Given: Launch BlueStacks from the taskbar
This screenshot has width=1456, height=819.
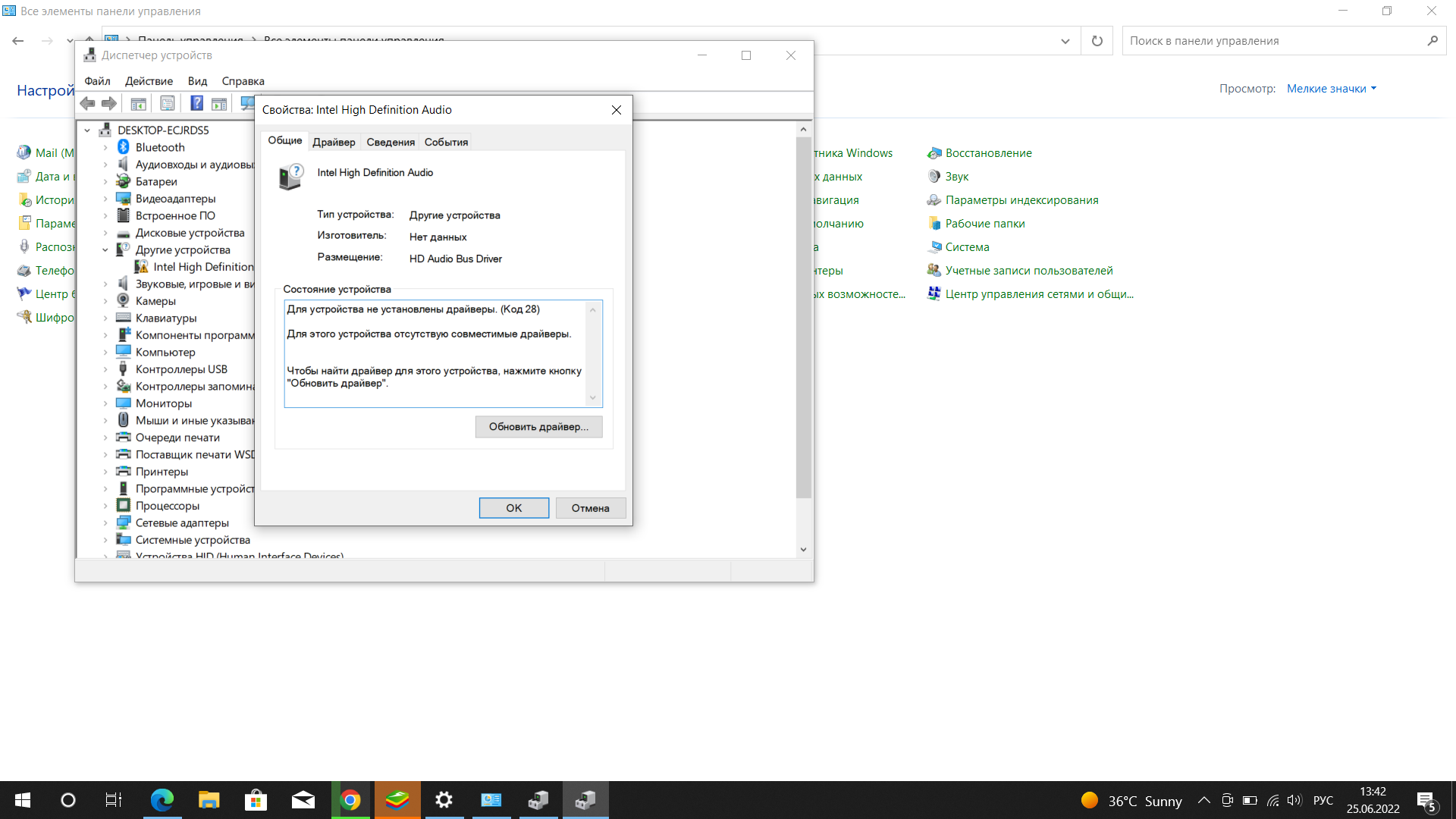Looking at the screenshot, I should 397,800.
